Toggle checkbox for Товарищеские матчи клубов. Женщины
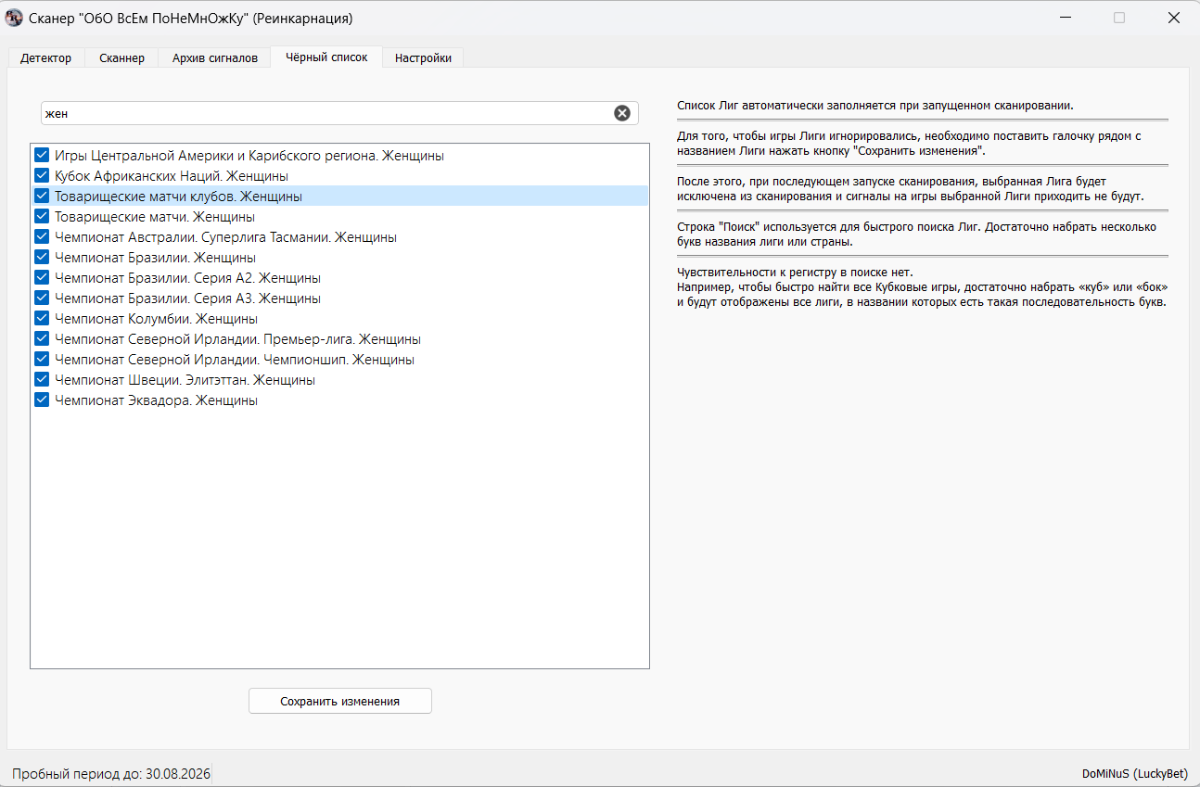 [x=42, y=197]
